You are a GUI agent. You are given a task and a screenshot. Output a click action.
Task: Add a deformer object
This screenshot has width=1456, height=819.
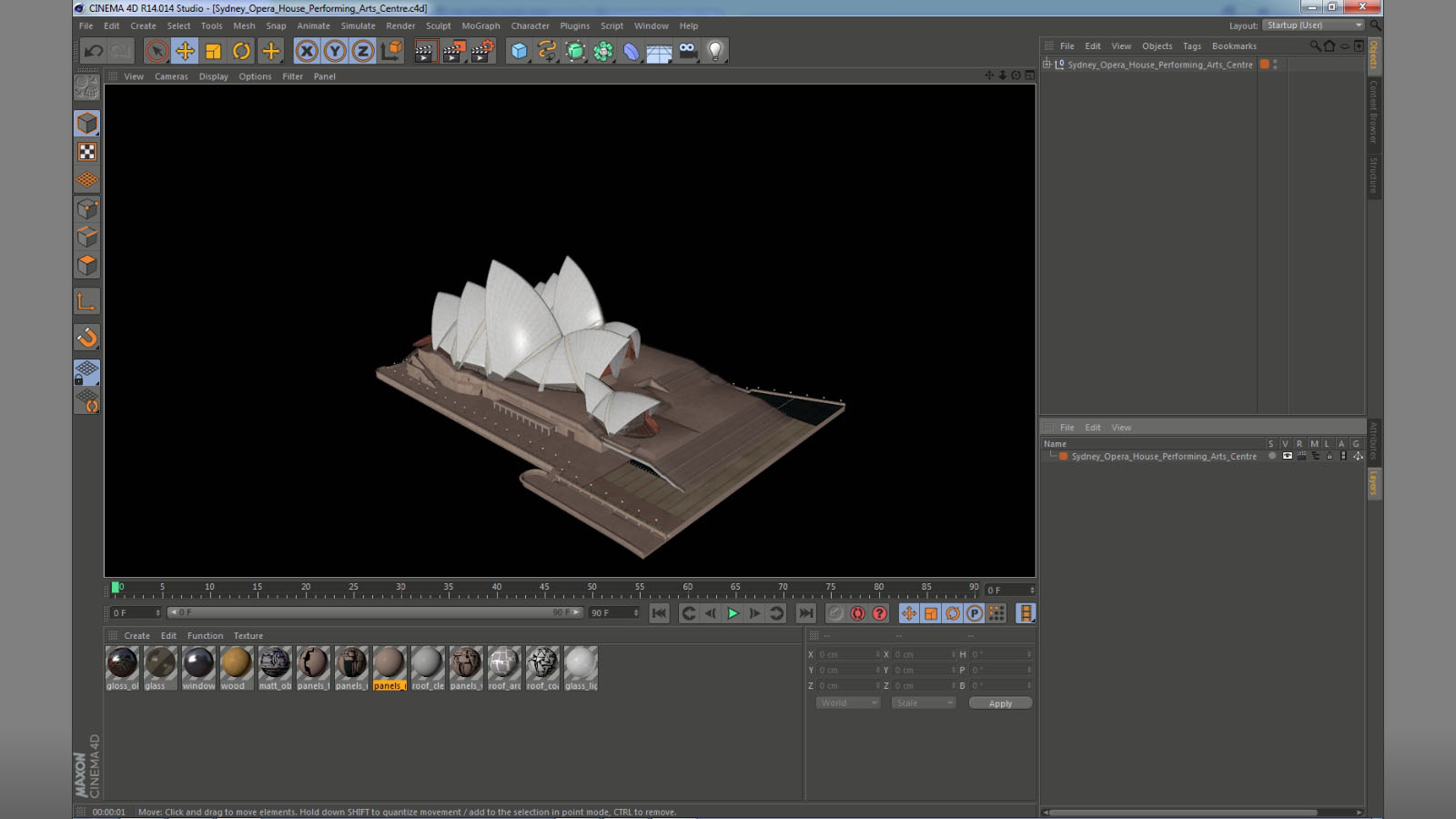pos(632,51)
